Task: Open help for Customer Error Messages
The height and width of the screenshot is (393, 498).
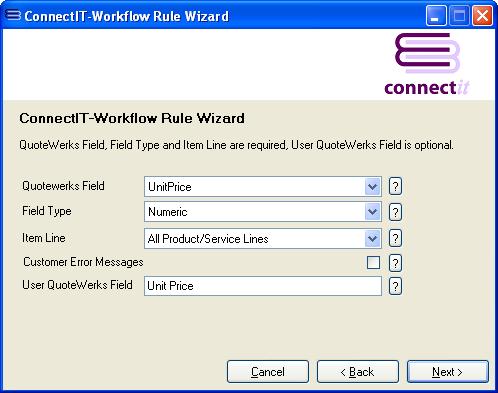Action: coord(395,263)
